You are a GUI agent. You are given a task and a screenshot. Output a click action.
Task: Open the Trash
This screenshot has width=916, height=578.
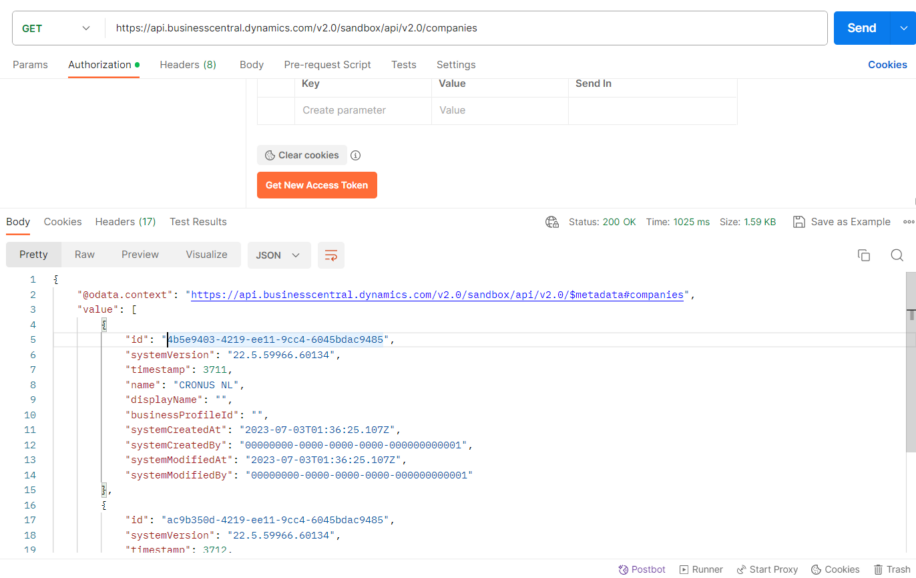pyautogui.click(x=891, y=569)
